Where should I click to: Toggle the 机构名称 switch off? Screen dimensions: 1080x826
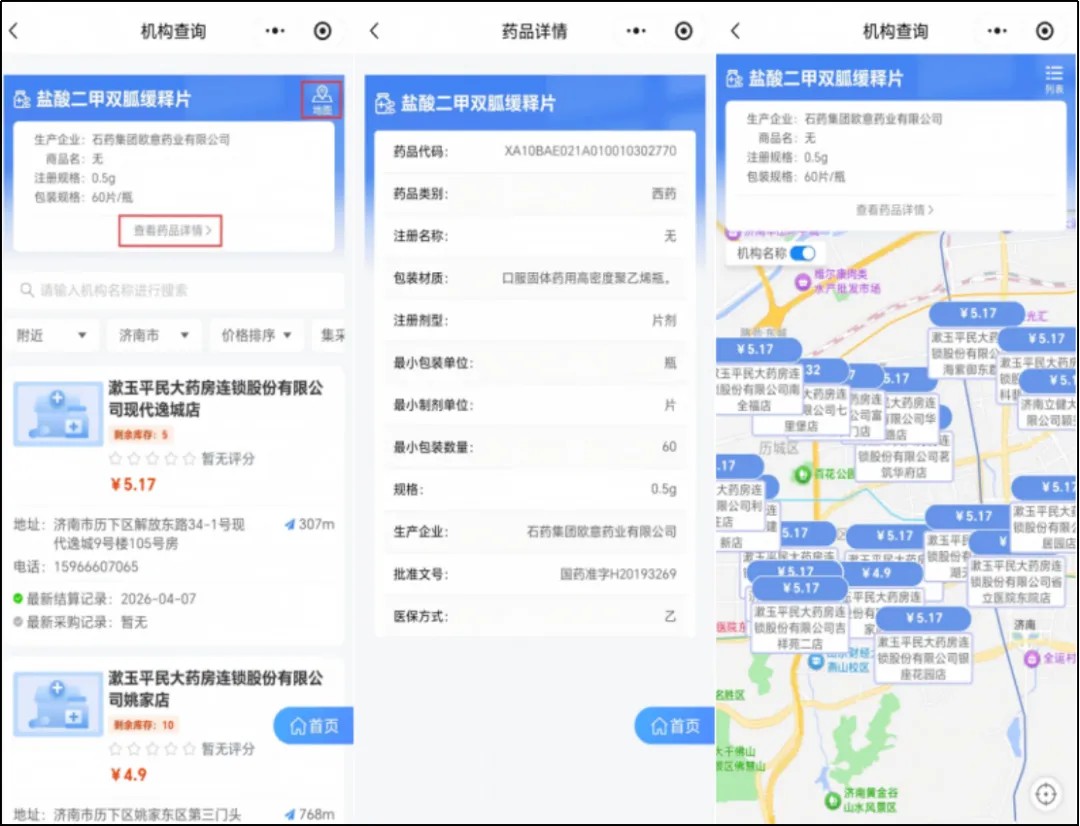point(802,254)
